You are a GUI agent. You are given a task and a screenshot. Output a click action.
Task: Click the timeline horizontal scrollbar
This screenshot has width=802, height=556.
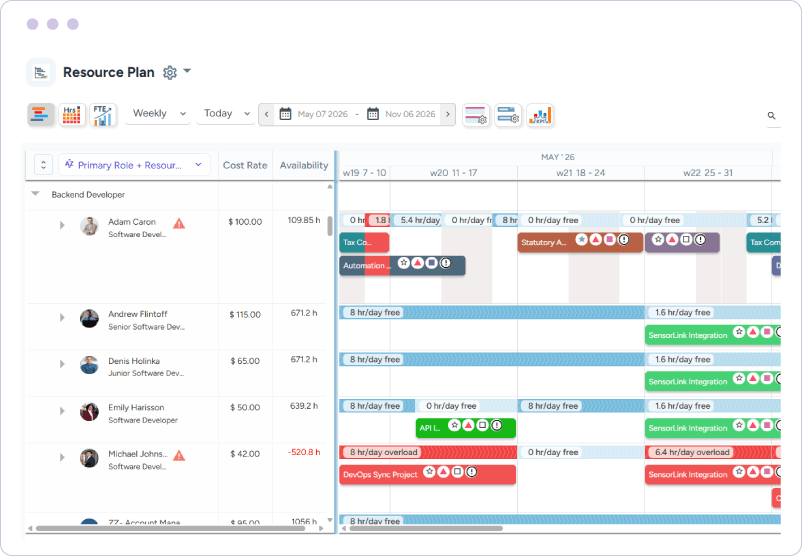click(426, 528)
